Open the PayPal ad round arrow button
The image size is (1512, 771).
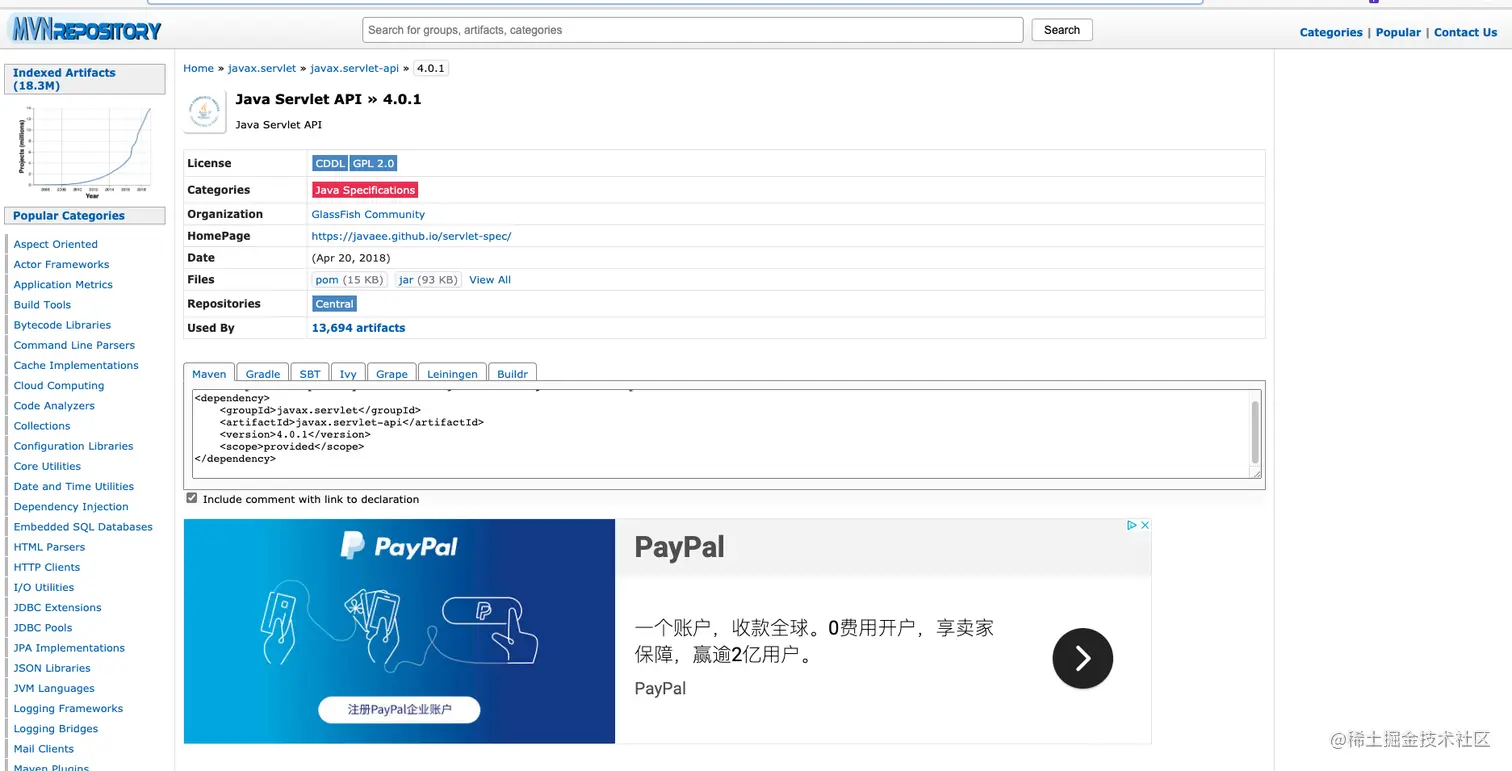point(1082,658)
